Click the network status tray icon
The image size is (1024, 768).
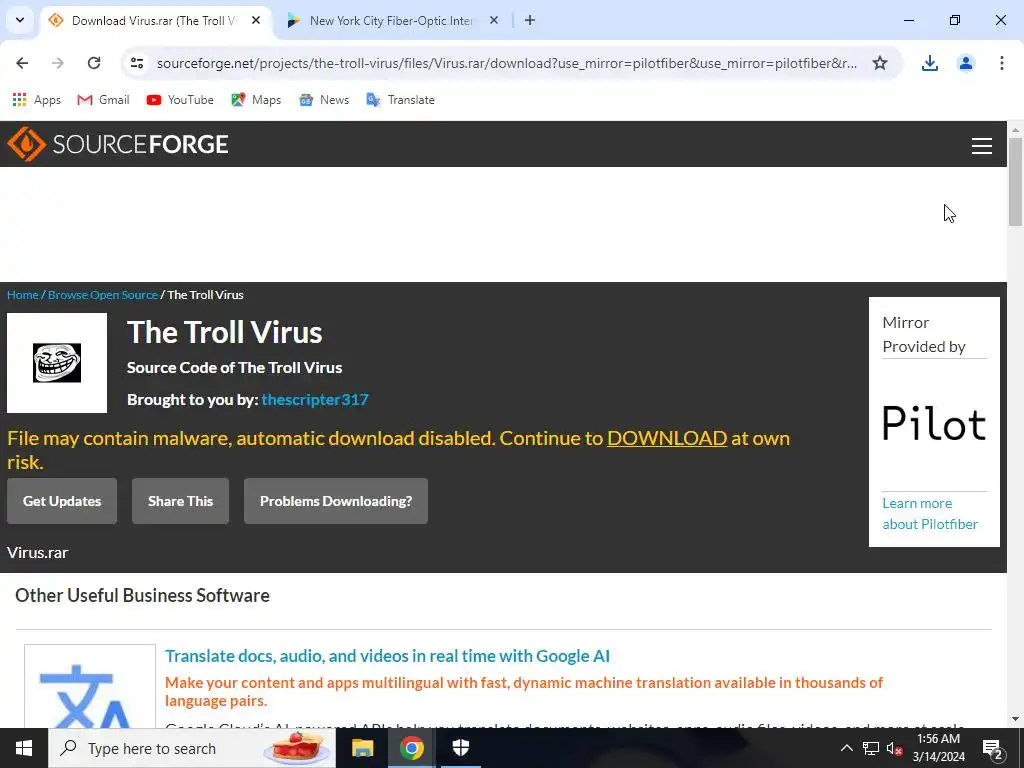click(871, 748)
